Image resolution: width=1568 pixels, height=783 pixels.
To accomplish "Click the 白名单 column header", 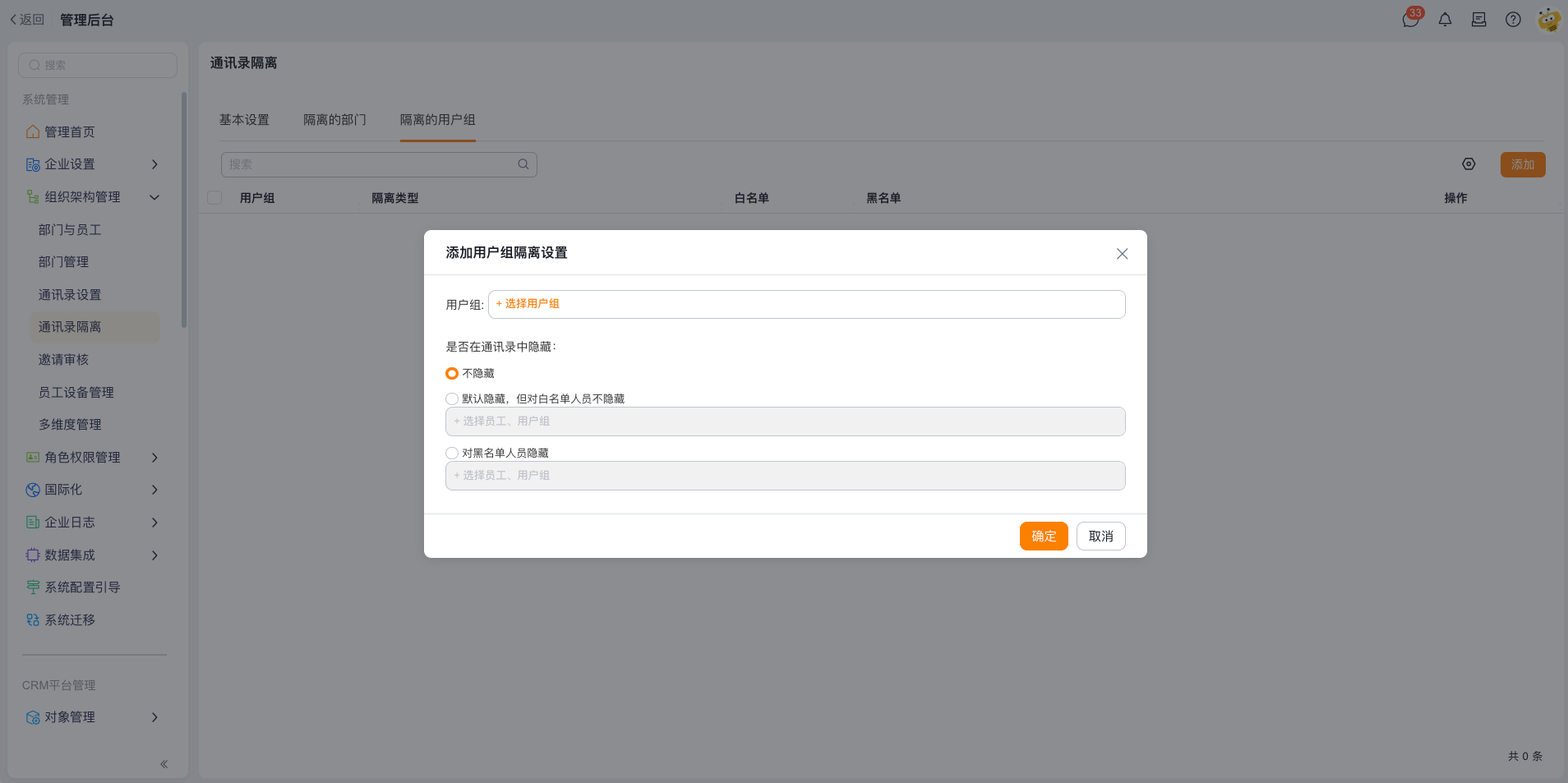I will 752,198.
